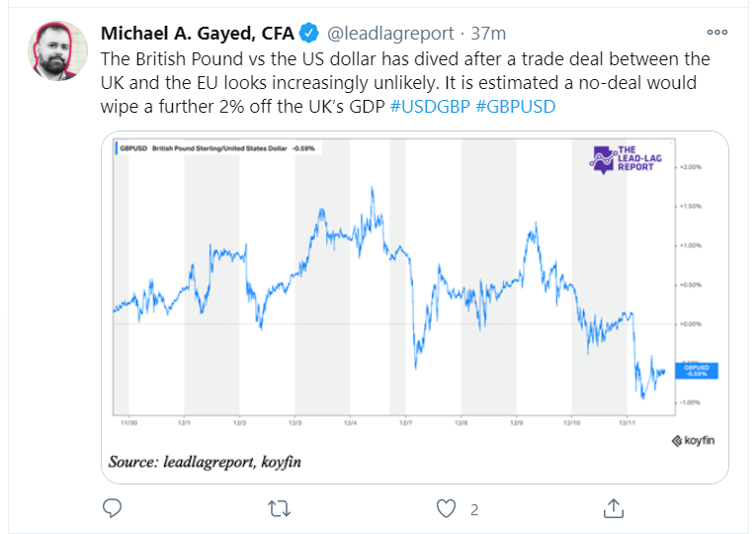Click the author name Michael A. Gayed, CFA

[197, 33]
